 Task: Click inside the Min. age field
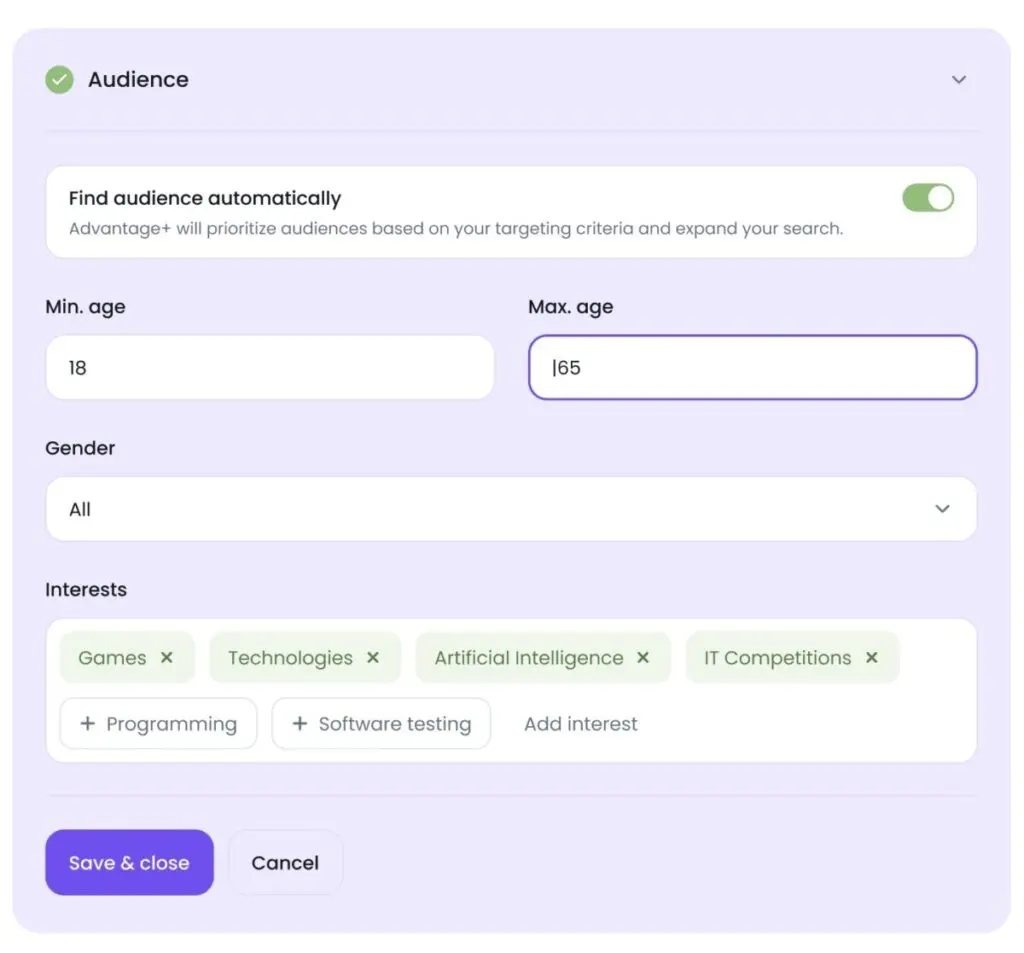point(269,367)
